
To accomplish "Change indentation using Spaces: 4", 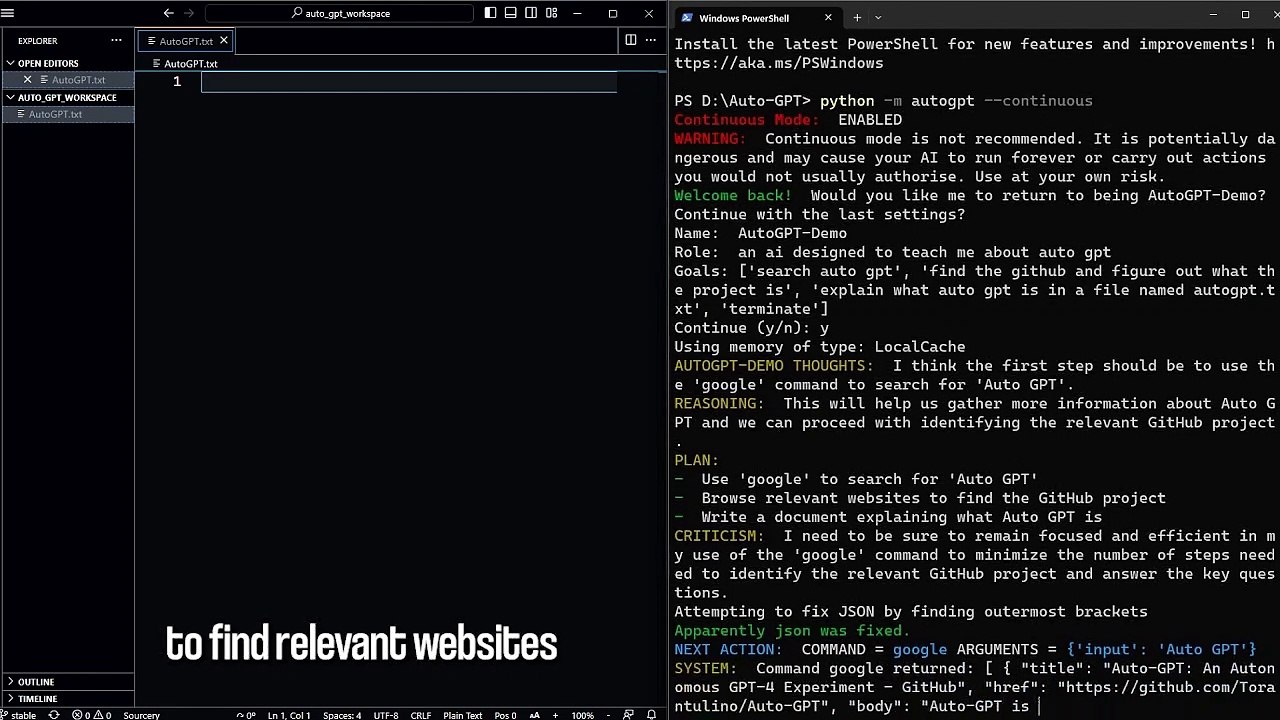I will point(342,715).
